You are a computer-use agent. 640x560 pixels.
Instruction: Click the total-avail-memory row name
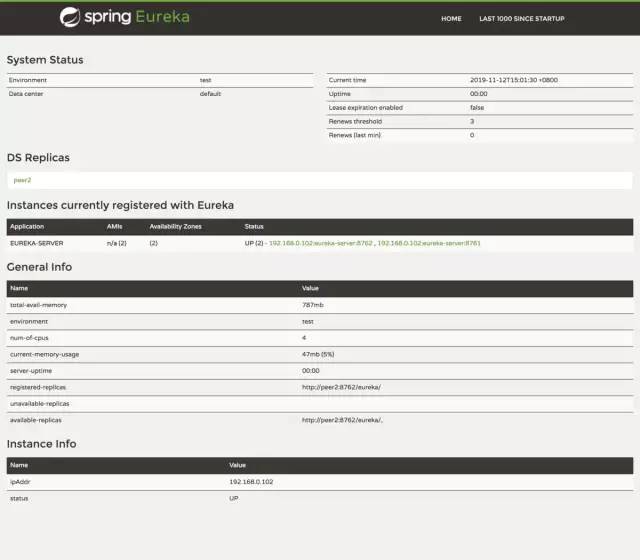pos(38,305)
